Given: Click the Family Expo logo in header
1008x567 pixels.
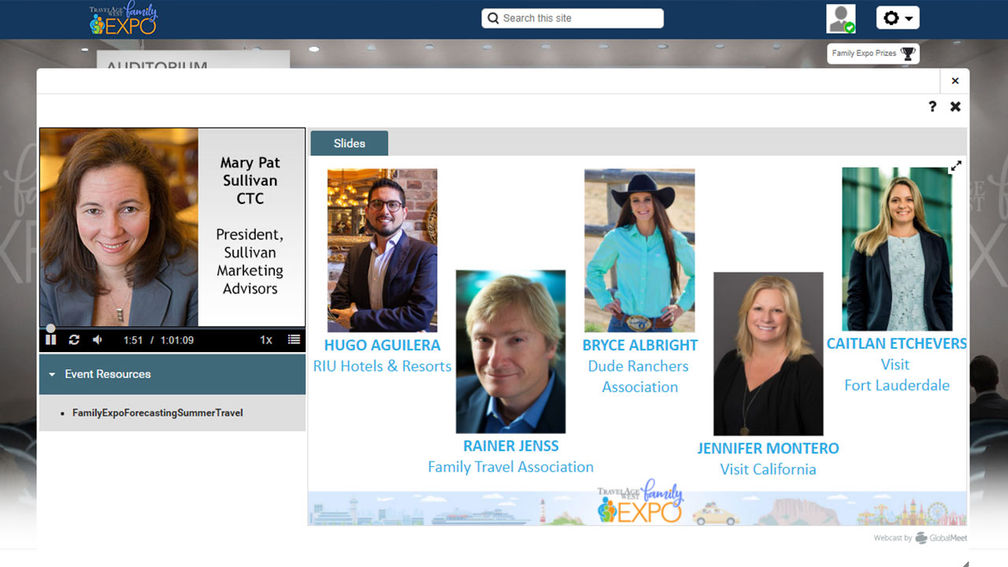Looking at the screenshot, I should point(123,19).
